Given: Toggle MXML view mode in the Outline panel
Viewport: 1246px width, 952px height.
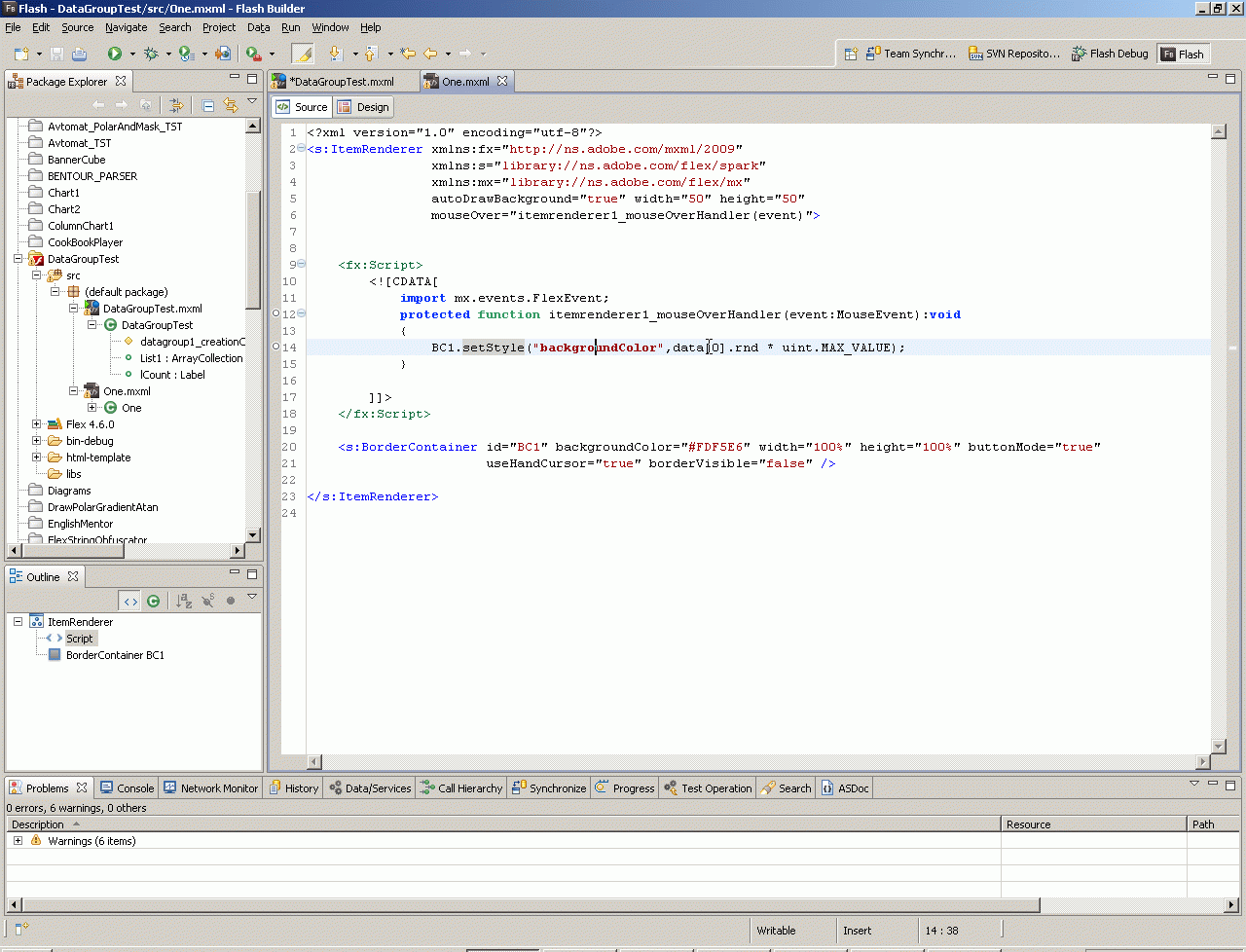Looking at the screenshot, I should (x=129, y=602).
